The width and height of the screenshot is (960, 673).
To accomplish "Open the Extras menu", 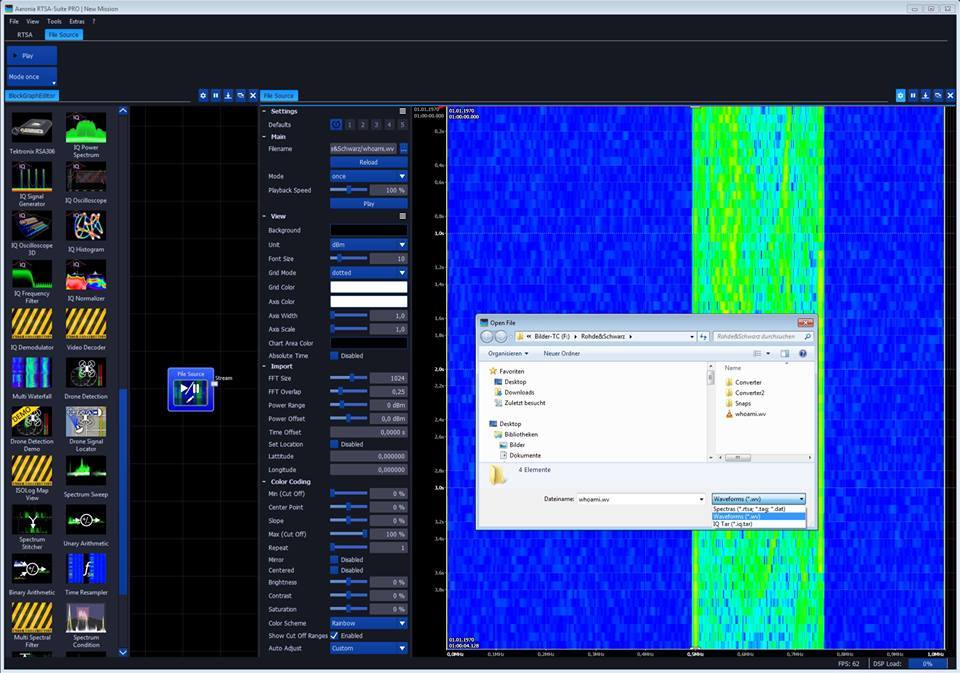I will coord(77,21).
